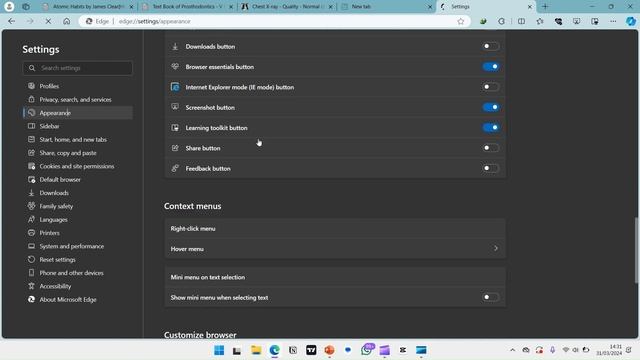
Task: Close the Atomic Habits tab
Action: click(131, 7)
